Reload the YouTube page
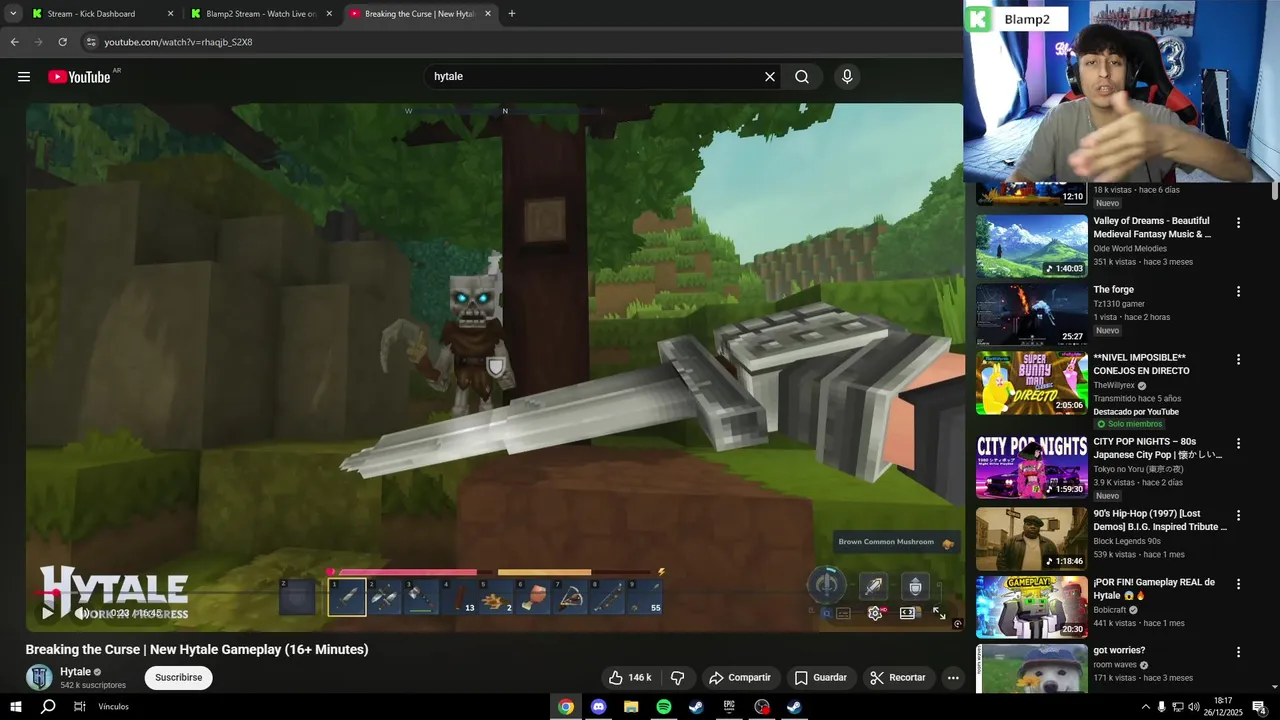 click(62, 42)
